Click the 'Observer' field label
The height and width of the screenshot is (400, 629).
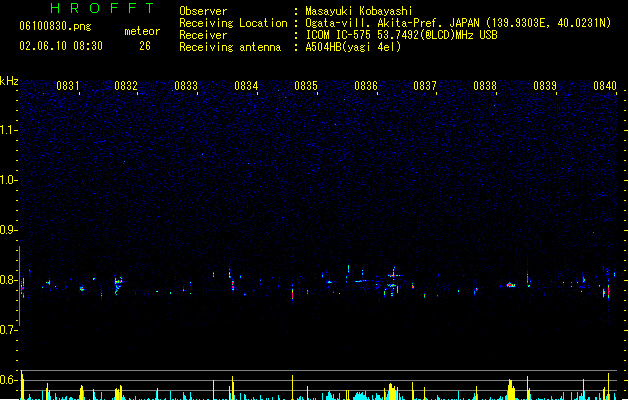203,11
